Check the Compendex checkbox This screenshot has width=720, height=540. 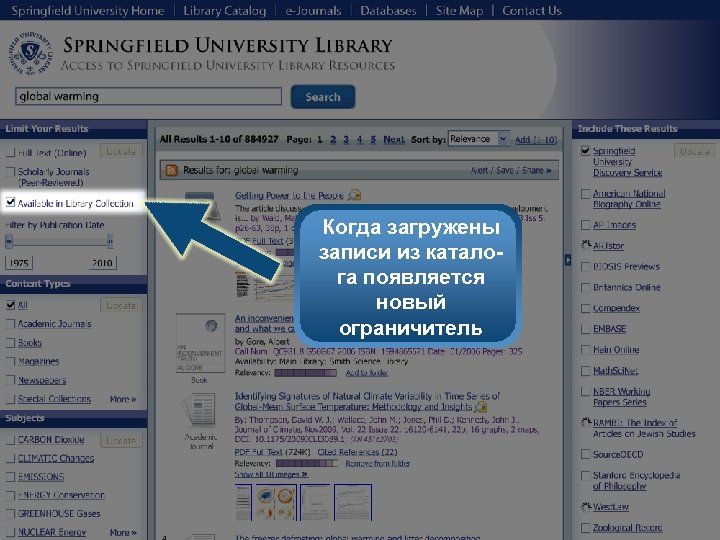tap(585, 308)
